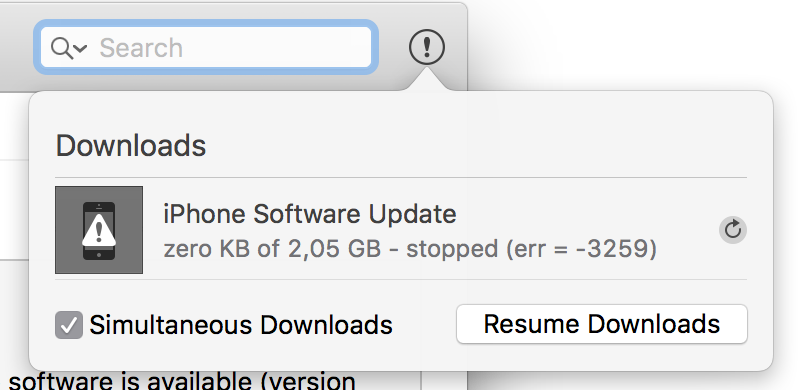Click the warning triangle on phone icon
798x390 pixels.
coord(99,230)
